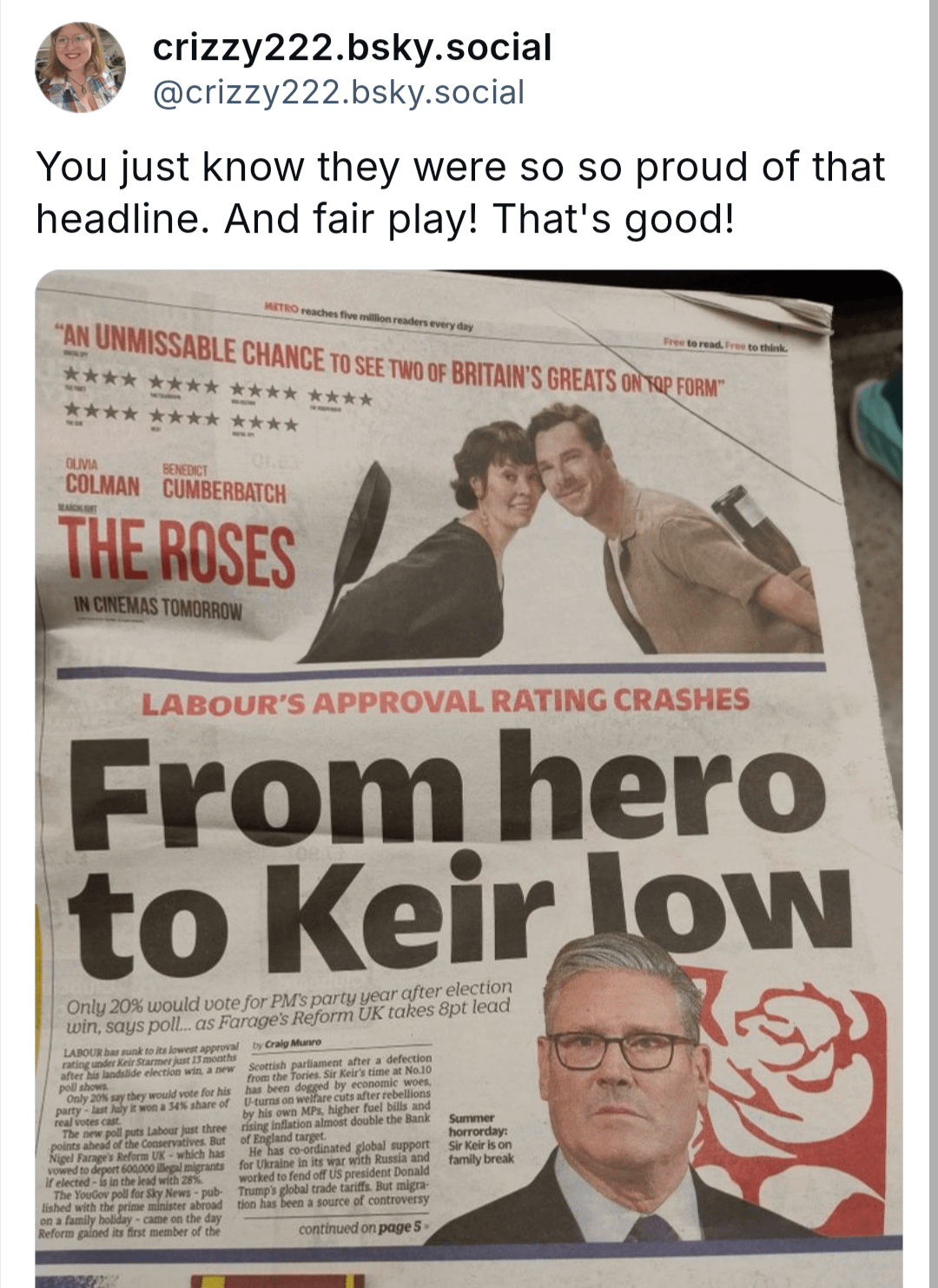This screenshot has width=938, height=1288.
Task: Open the photo at 'From hero' headline
Action: tap(469, 779)
